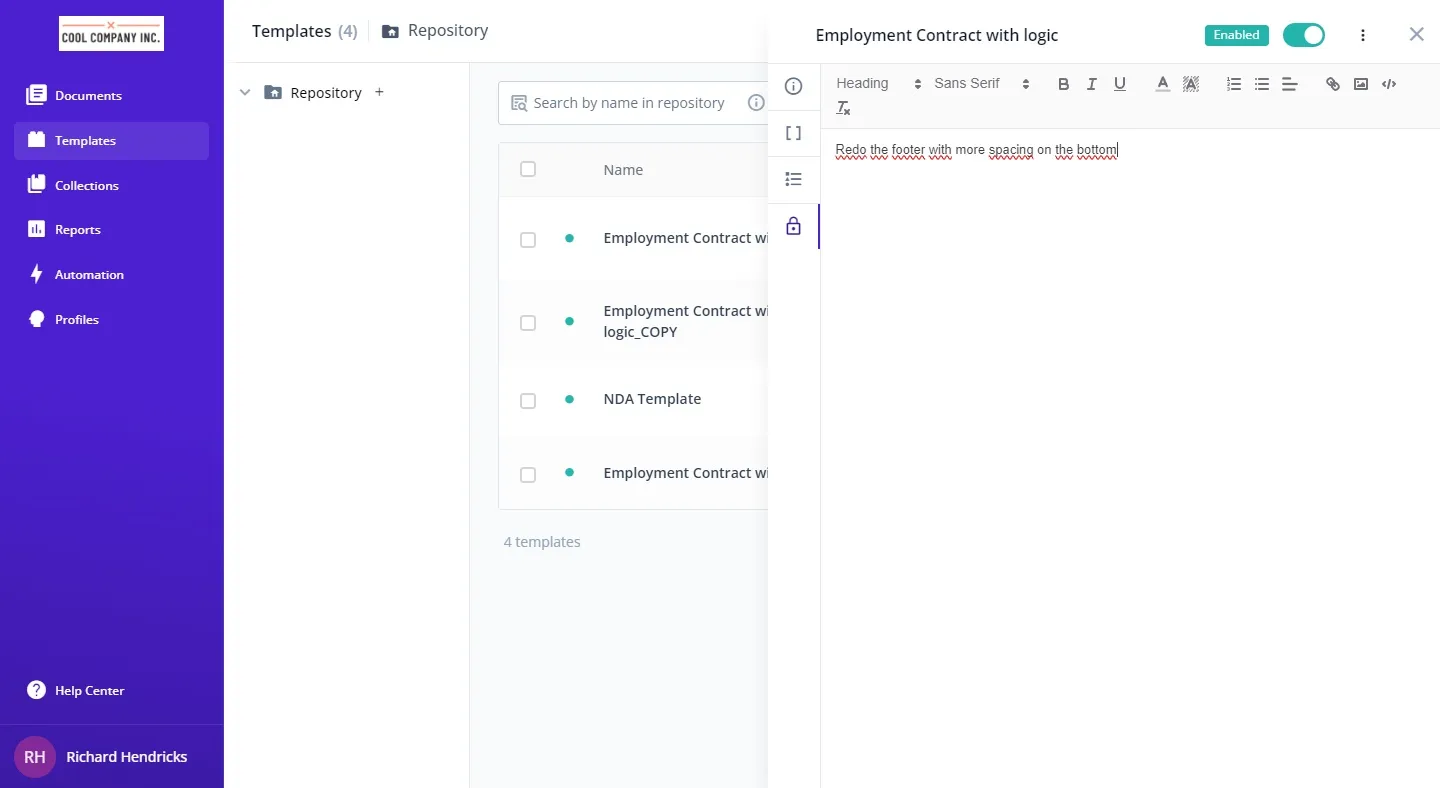Toggle bold formatting in editor toolbar

(x=1063, y=84)
